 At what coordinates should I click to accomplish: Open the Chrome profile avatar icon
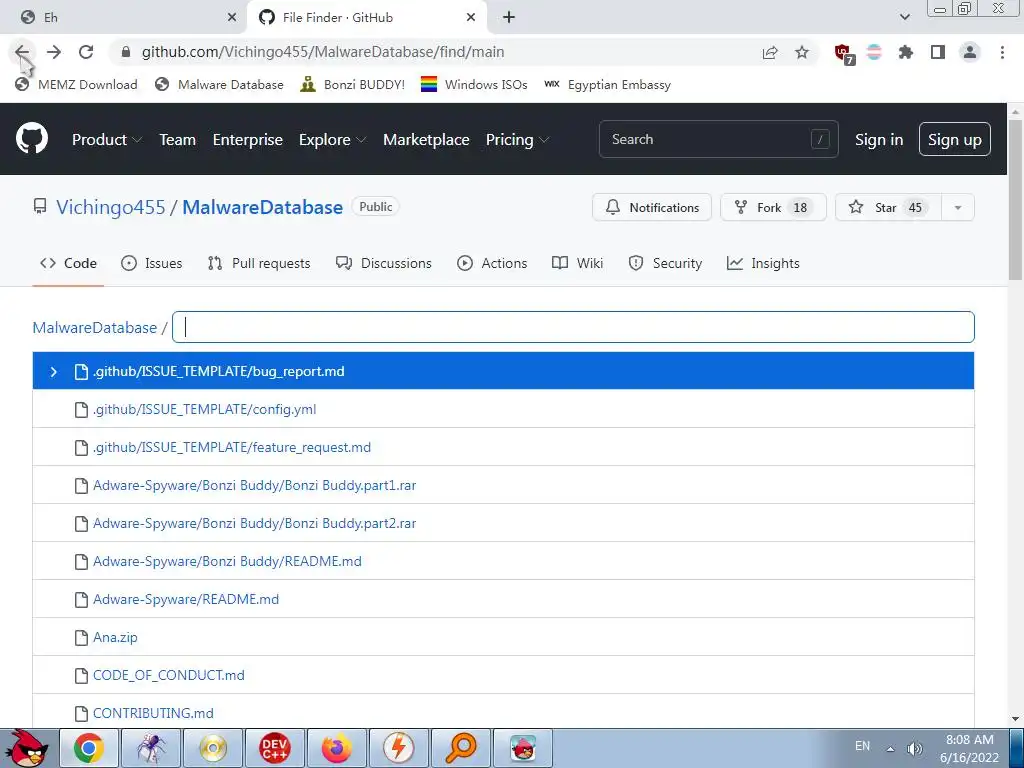point(970,52)
